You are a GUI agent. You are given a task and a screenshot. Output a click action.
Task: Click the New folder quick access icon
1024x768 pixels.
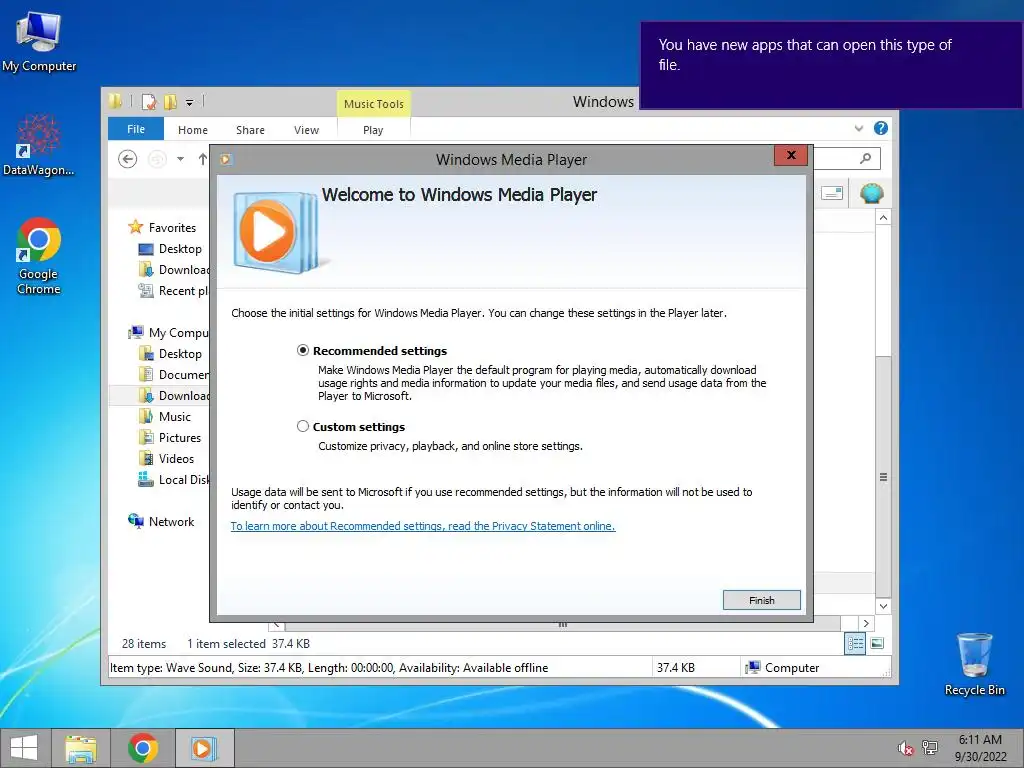(x=170, y=101)
